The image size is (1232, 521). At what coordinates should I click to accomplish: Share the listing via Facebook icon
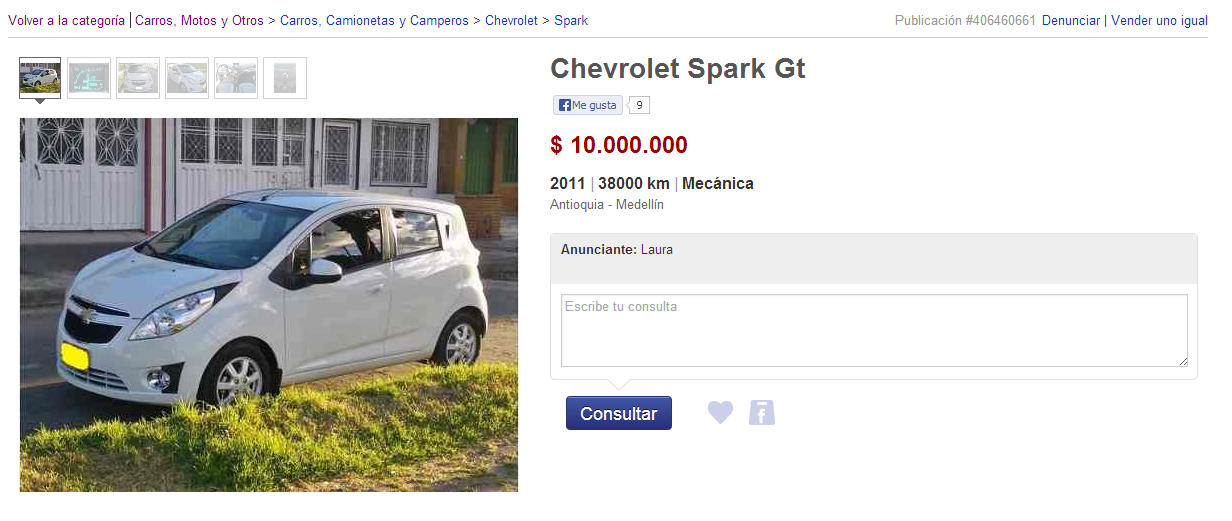(x=762, y=412)
